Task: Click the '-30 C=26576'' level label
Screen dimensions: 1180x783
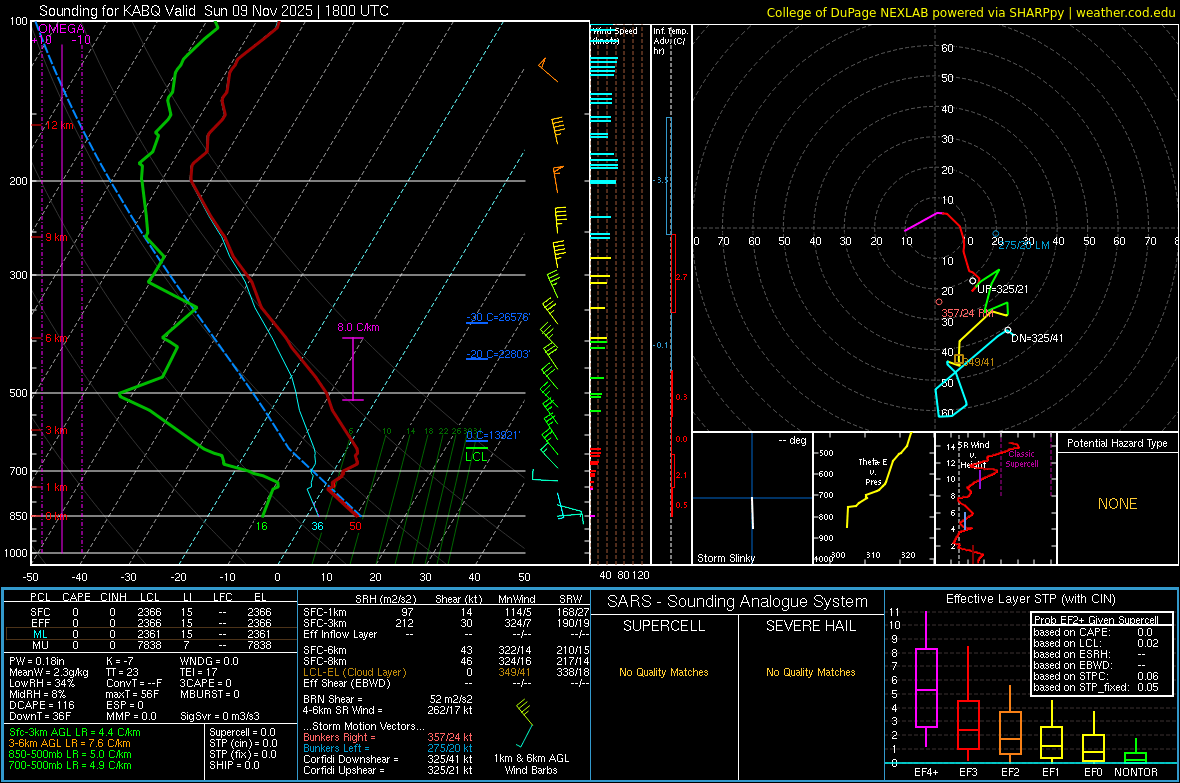Action: 498,317
